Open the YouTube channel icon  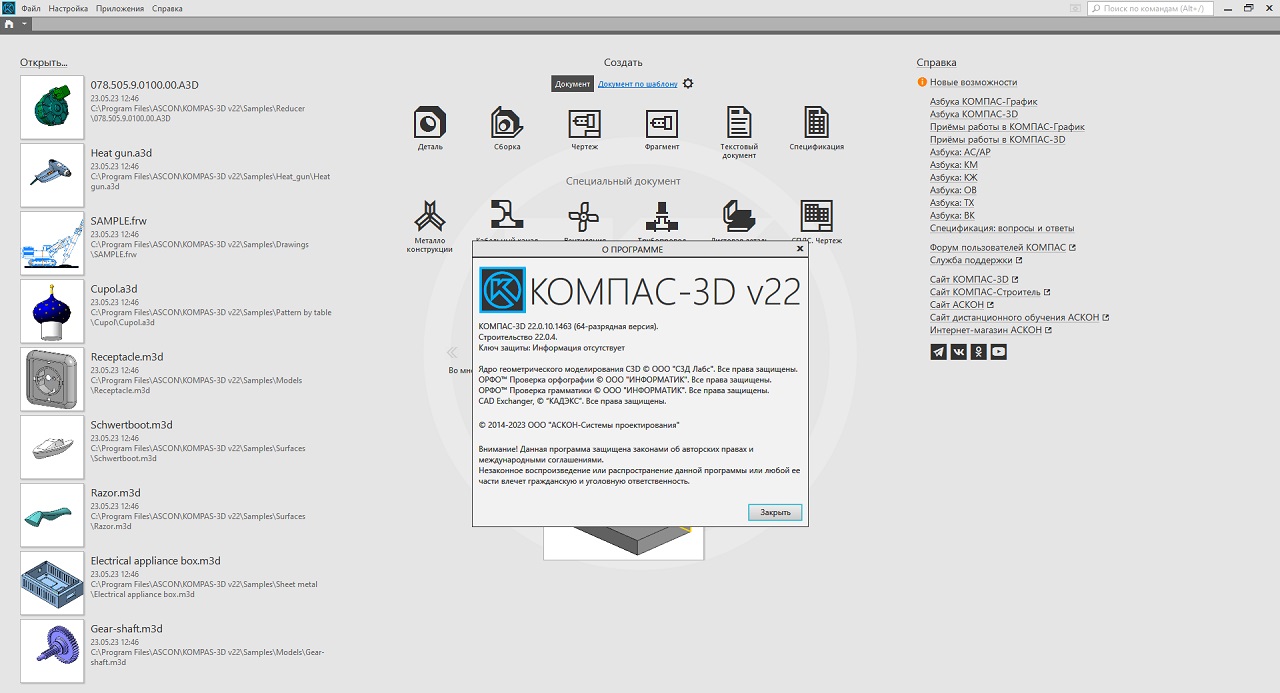[998, 352]
